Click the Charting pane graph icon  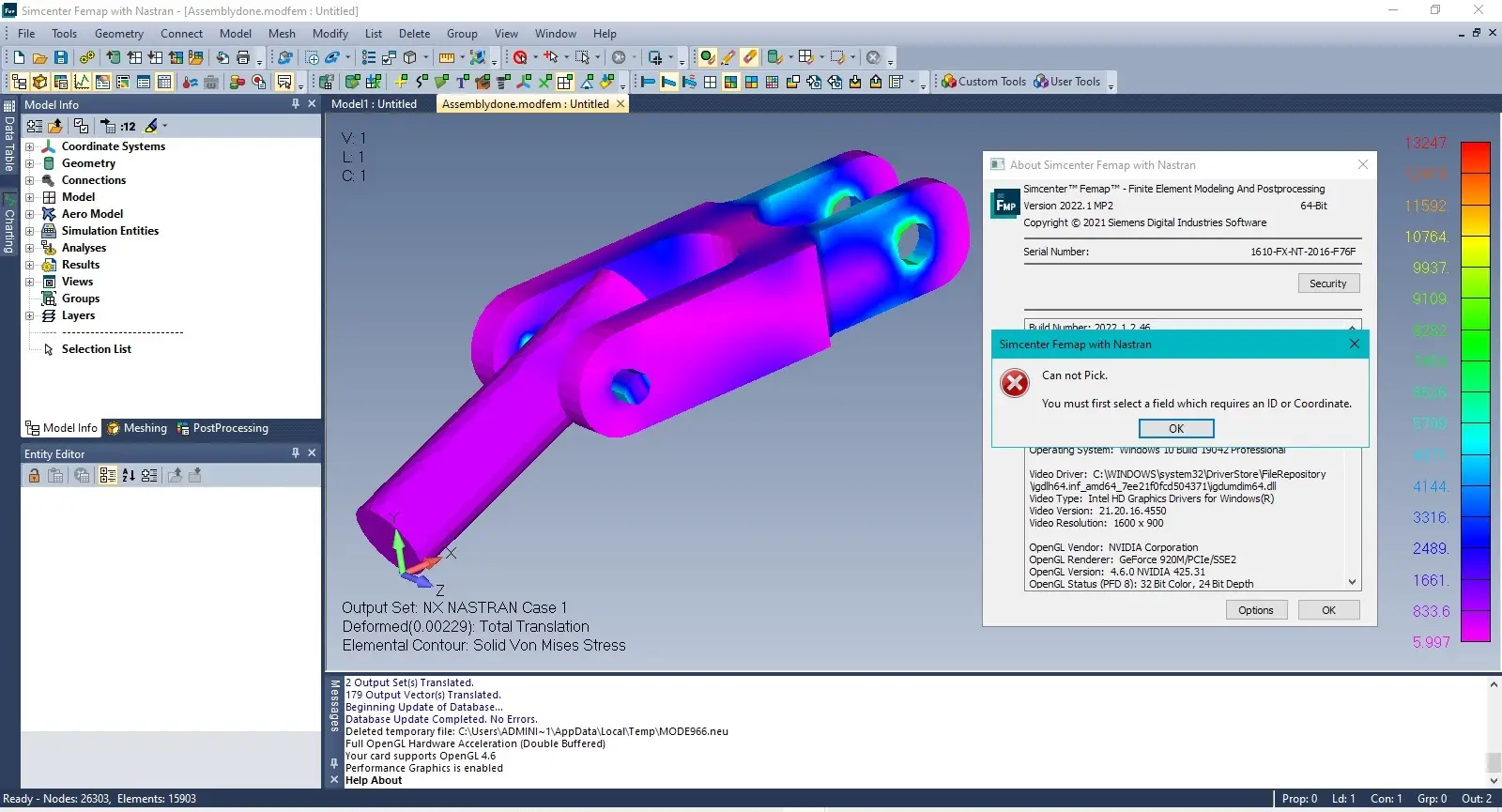coord(82,82)
